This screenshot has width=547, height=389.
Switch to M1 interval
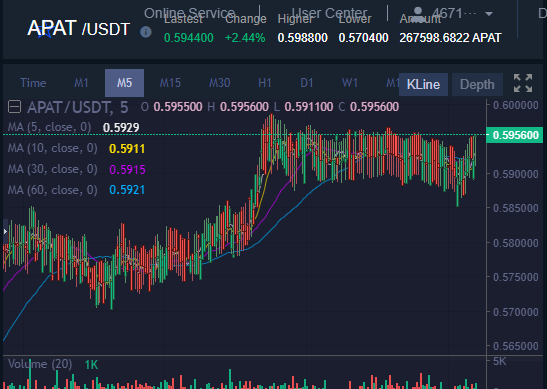pyautogui.click(x=81, y=83)
